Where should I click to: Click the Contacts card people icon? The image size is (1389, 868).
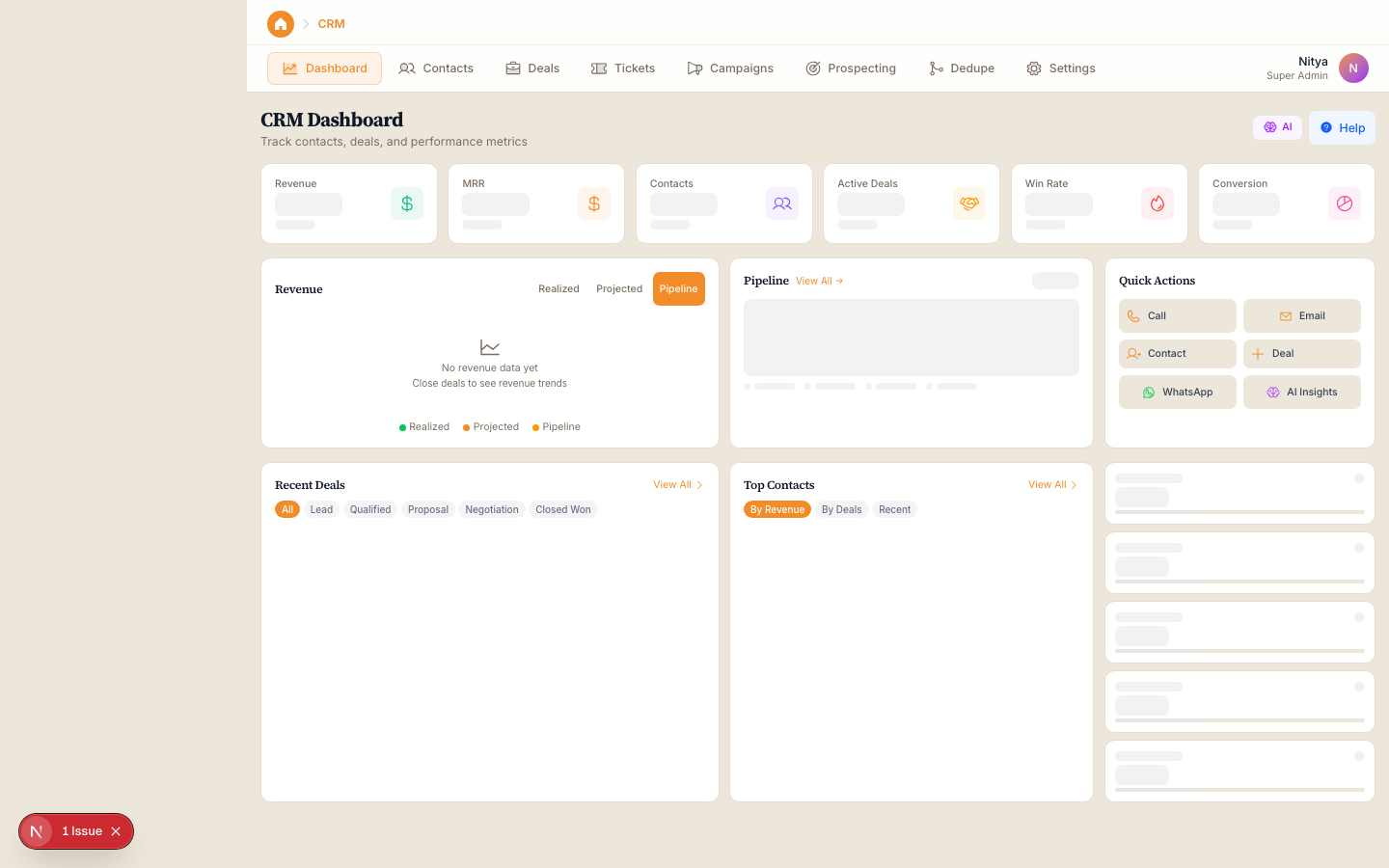782,203
